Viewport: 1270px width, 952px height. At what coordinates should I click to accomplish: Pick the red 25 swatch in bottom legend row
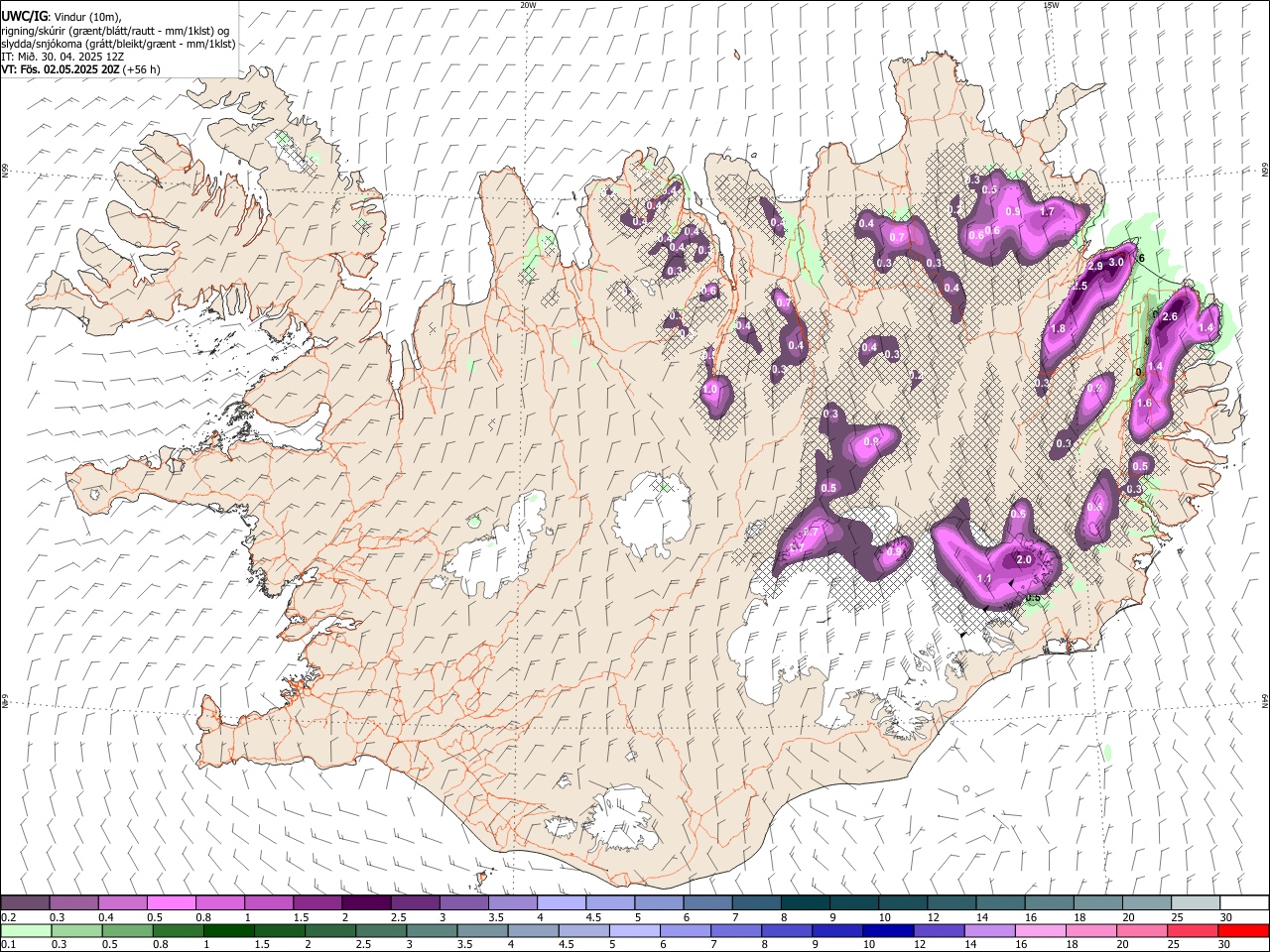click(x=1193, y=931)
